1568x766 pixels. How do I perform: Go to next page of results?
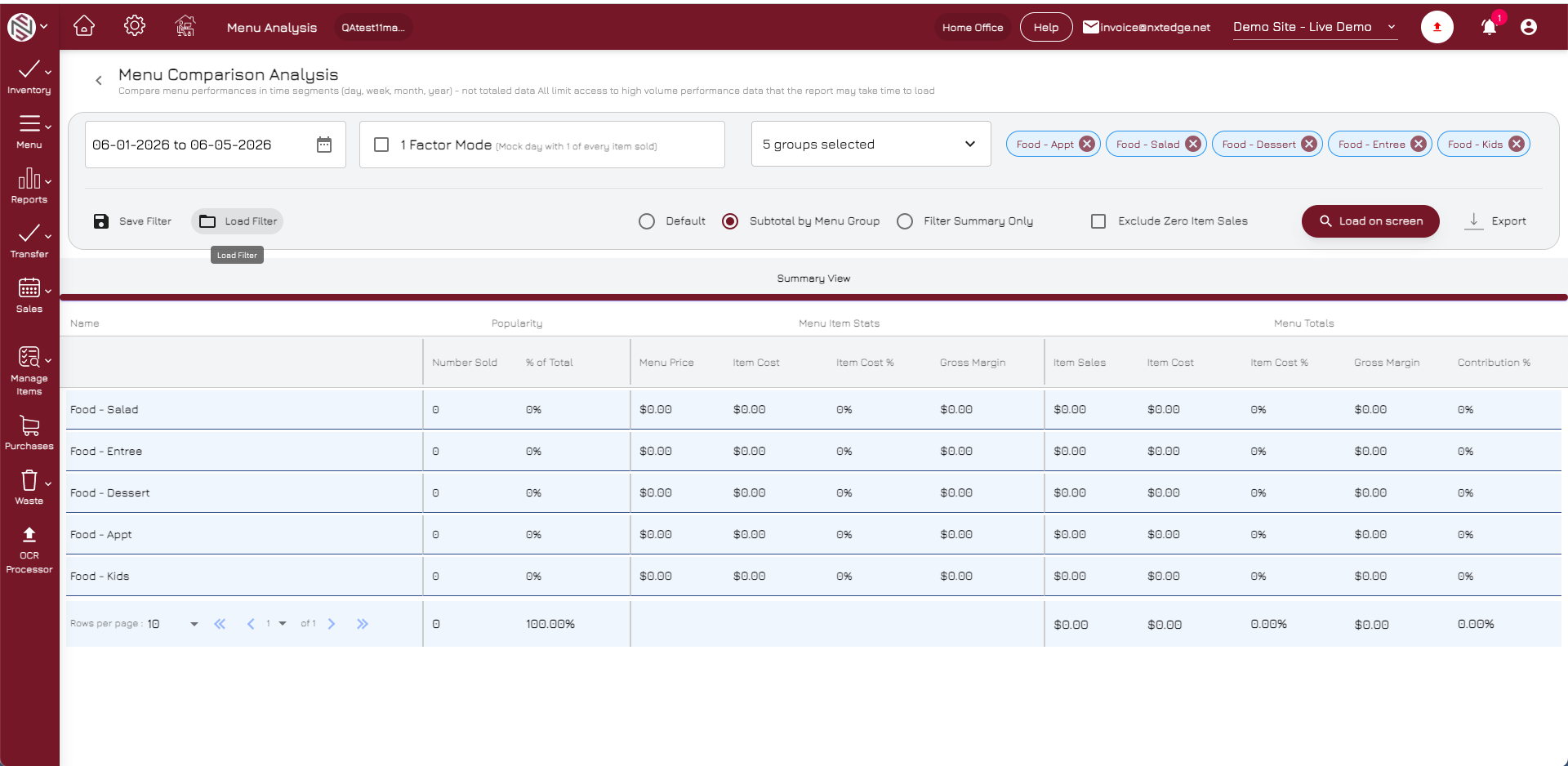pyautogui.click(x=332, y=624)
